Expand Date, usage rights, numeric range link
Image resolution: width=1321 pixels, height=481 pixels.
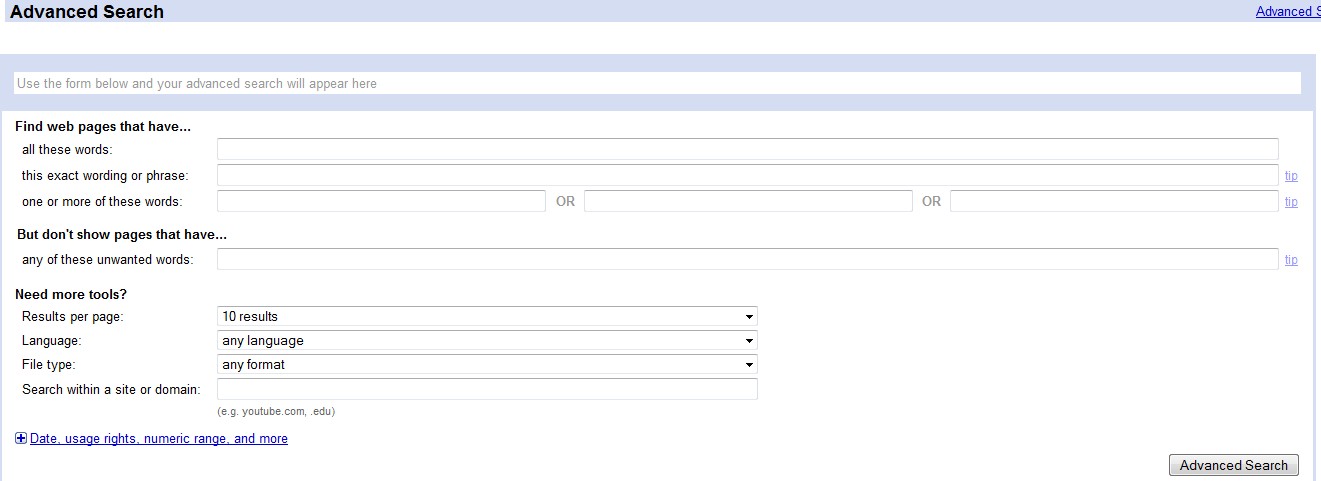[159, 438]
